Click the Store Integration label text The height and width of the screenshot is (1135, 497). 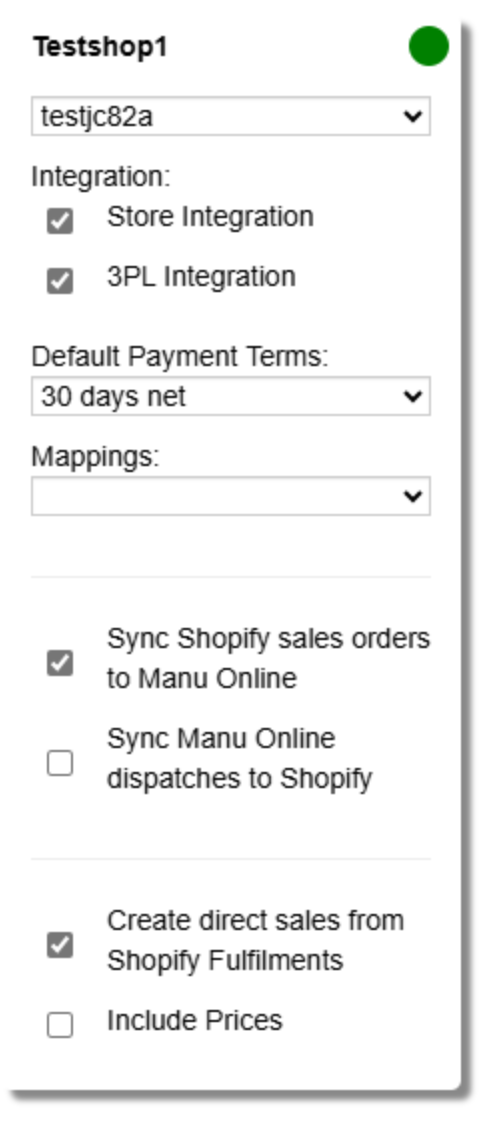210,216
